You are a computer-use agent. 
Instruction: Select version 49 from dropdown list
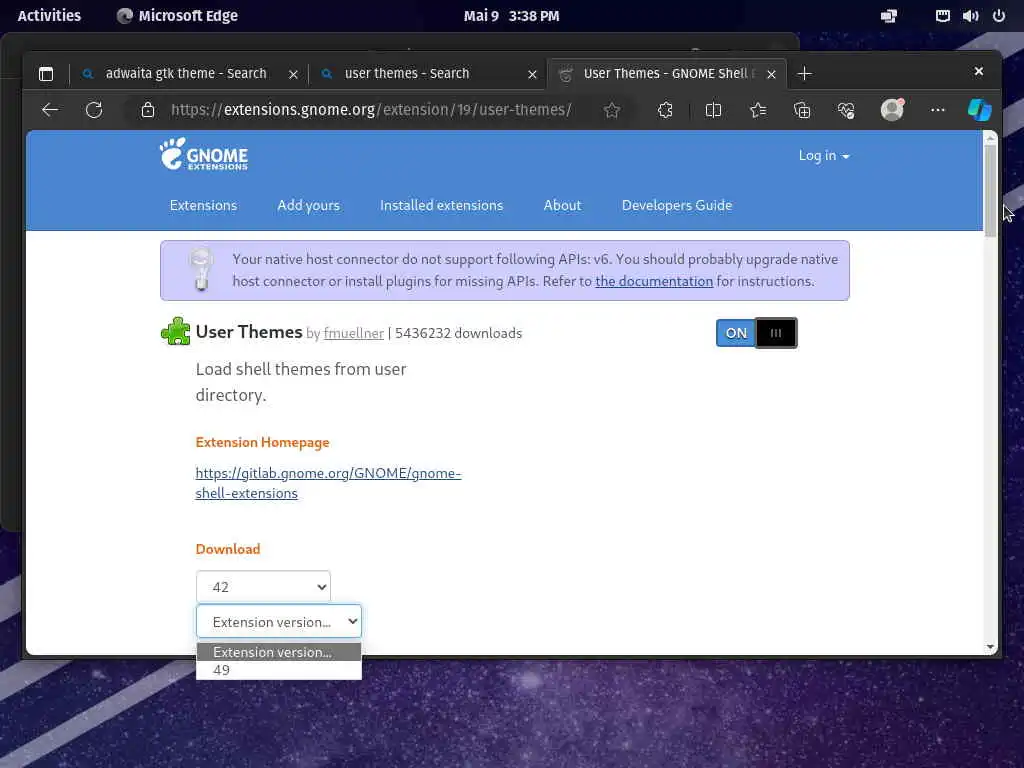point(279,670)
